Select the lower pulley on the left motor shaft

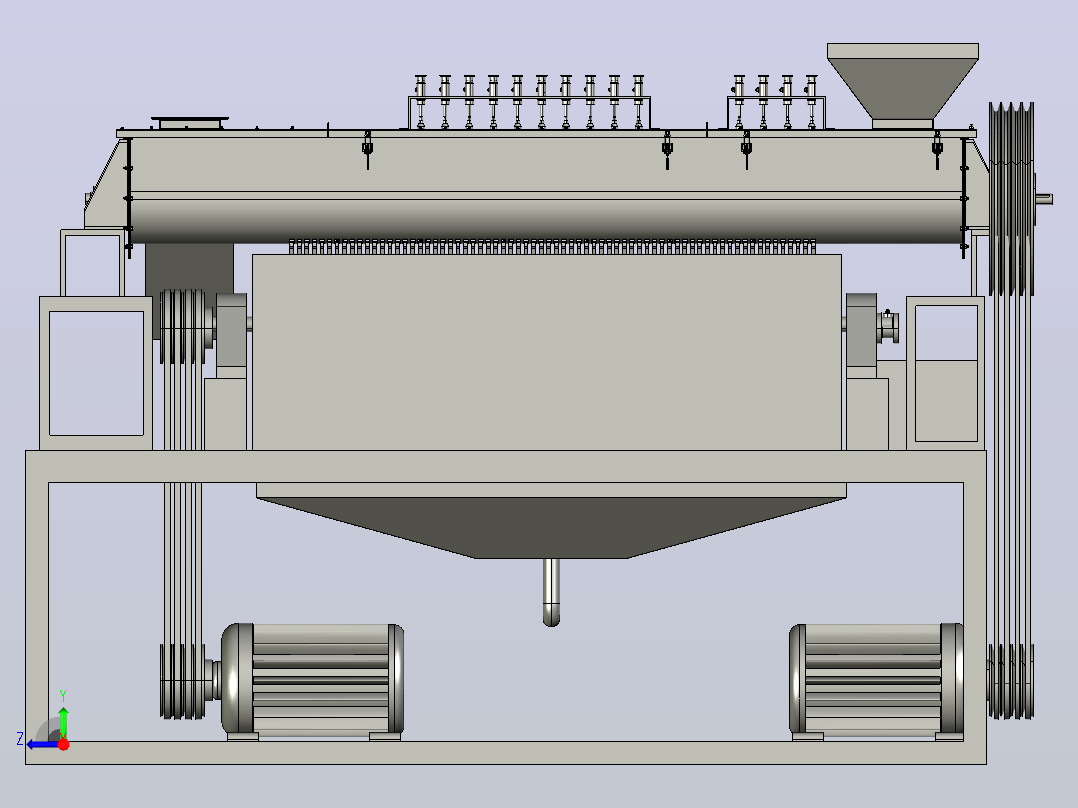tap(182, 681)
